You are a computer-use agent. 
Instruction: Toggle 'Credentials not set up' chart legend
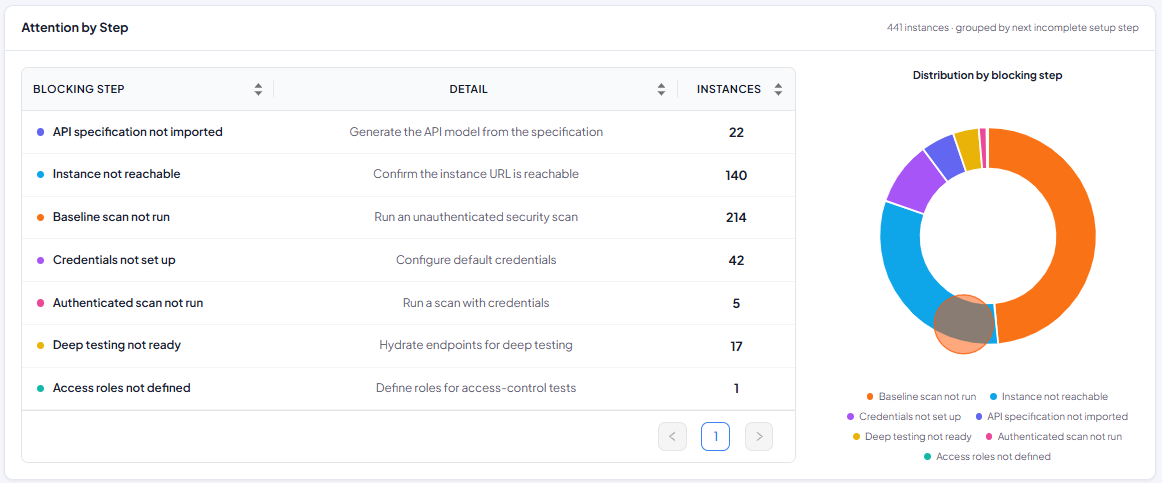903,417
